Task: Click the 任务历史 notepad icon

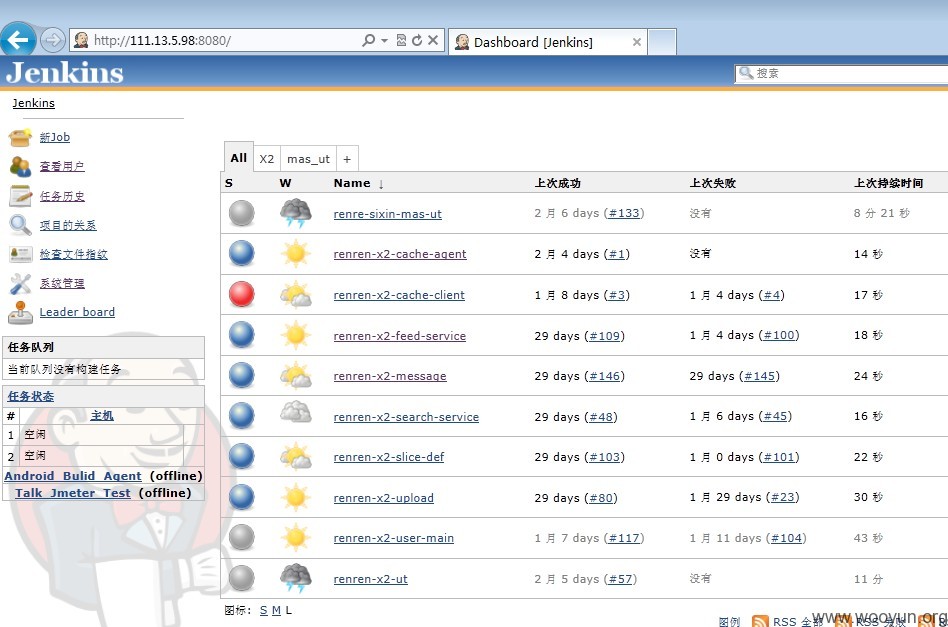Action: (20, 196)
